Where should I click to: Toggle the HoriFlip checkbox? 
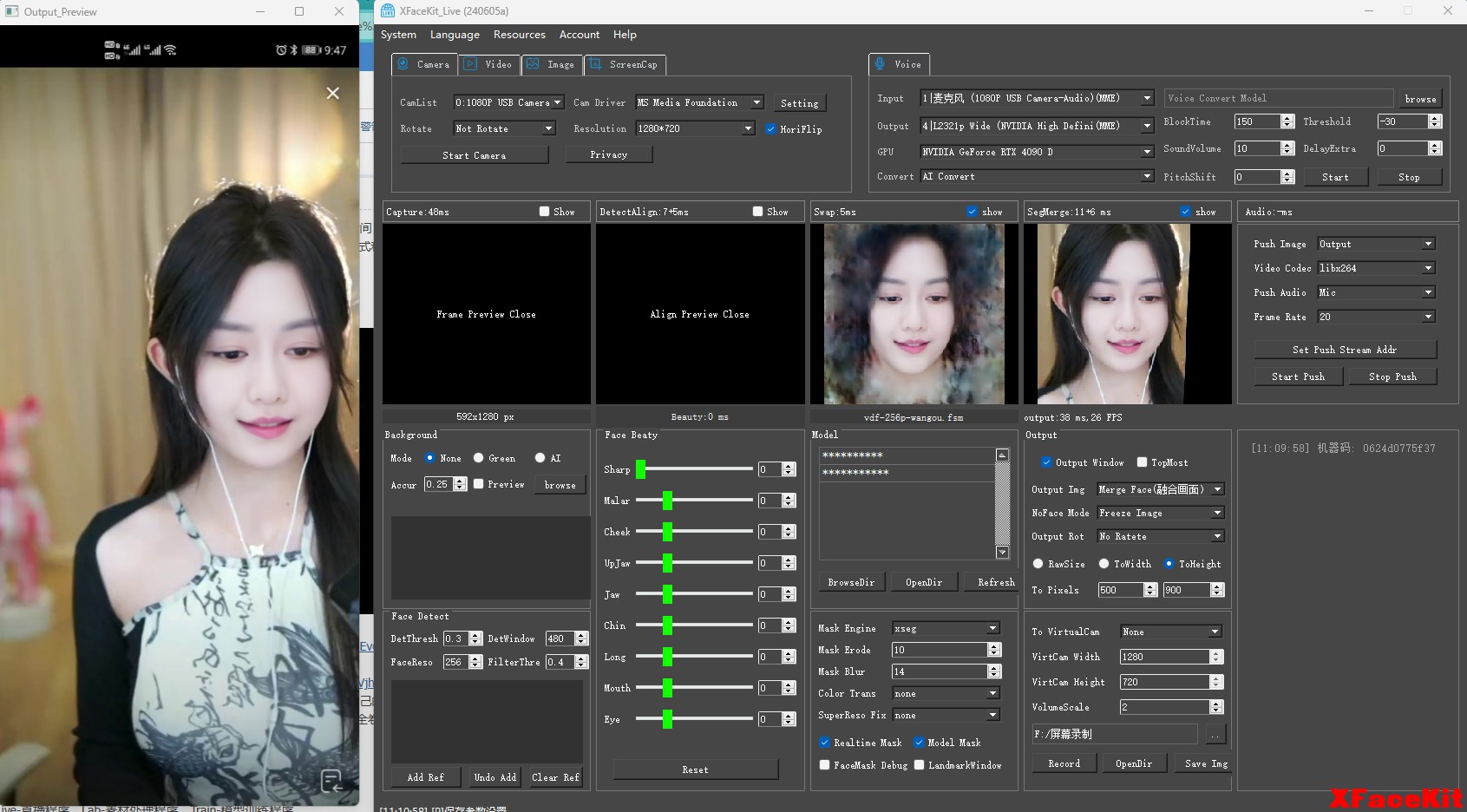[770, 129]
